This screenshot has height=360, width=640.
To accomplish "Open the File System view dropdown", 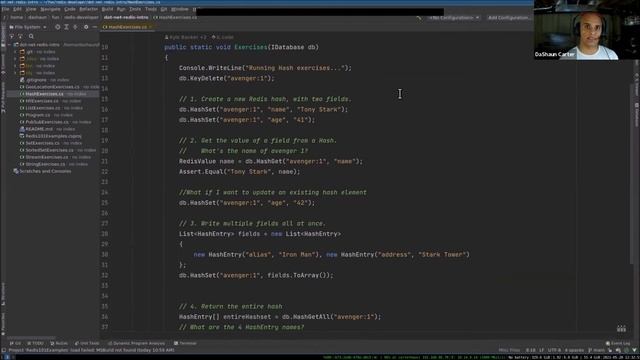I will (x=28, y=27).
